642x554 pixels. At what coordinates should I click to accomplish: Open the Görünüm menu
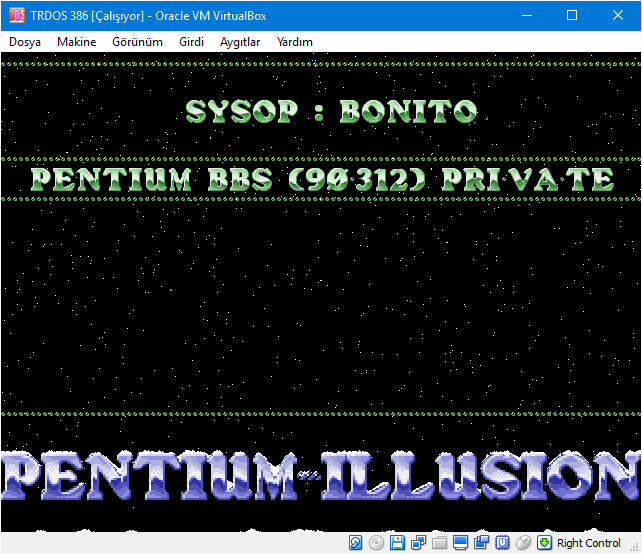[138, 42]
